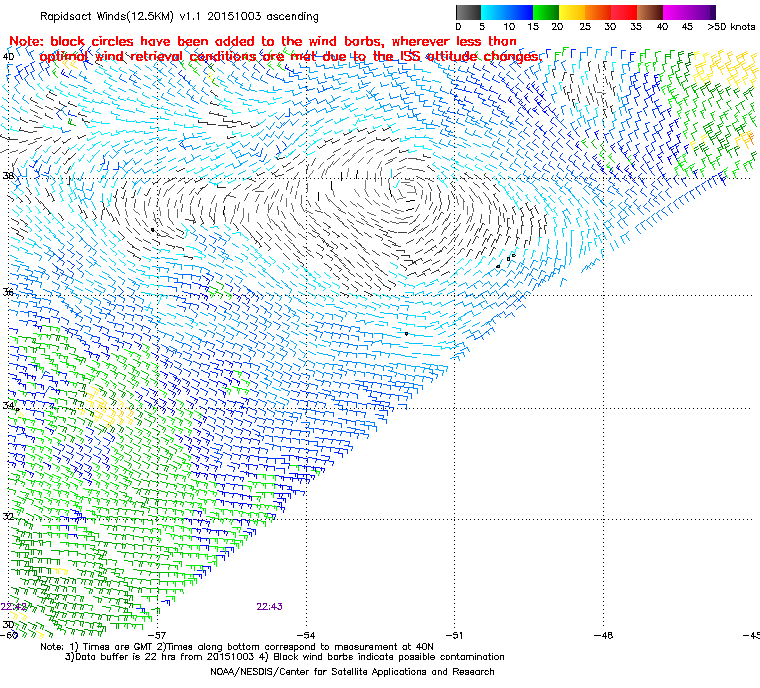Click the '10' knots legend tick label
The height and width of the screenshot is (688, 760).
click(509, 27)
